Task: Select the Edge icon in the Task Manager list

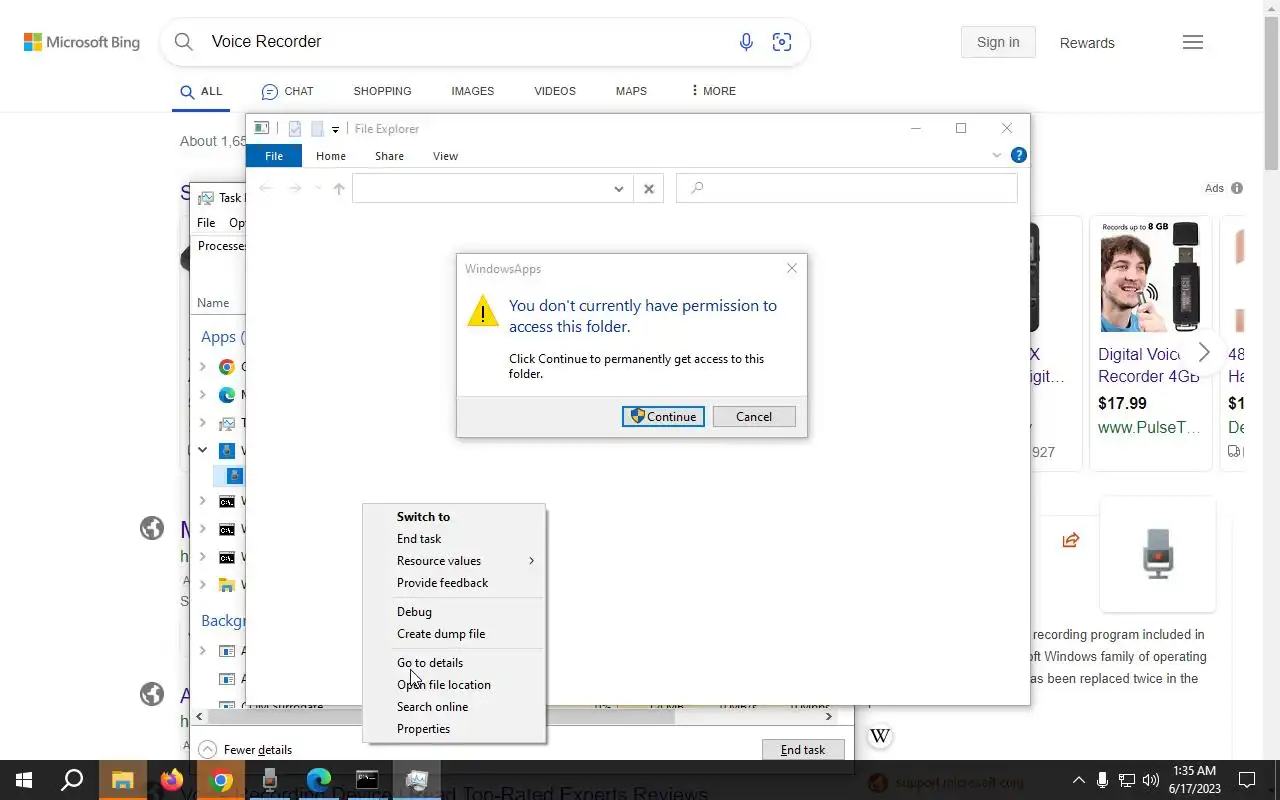Action: [x=227, y=395]
